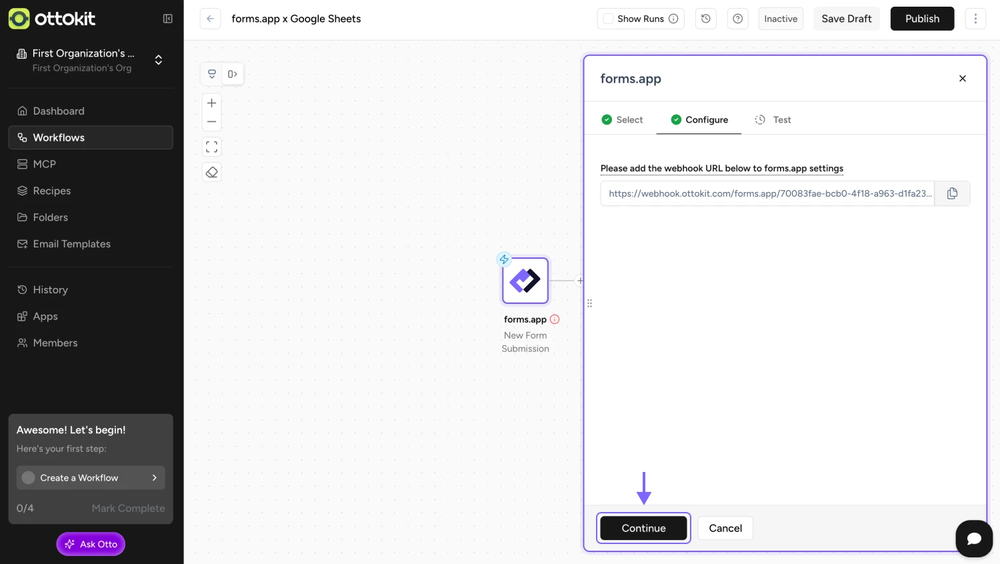This screenshot has width=1000, height=564.
Task: Click the Cancel button
Action: tap(725, 528)
